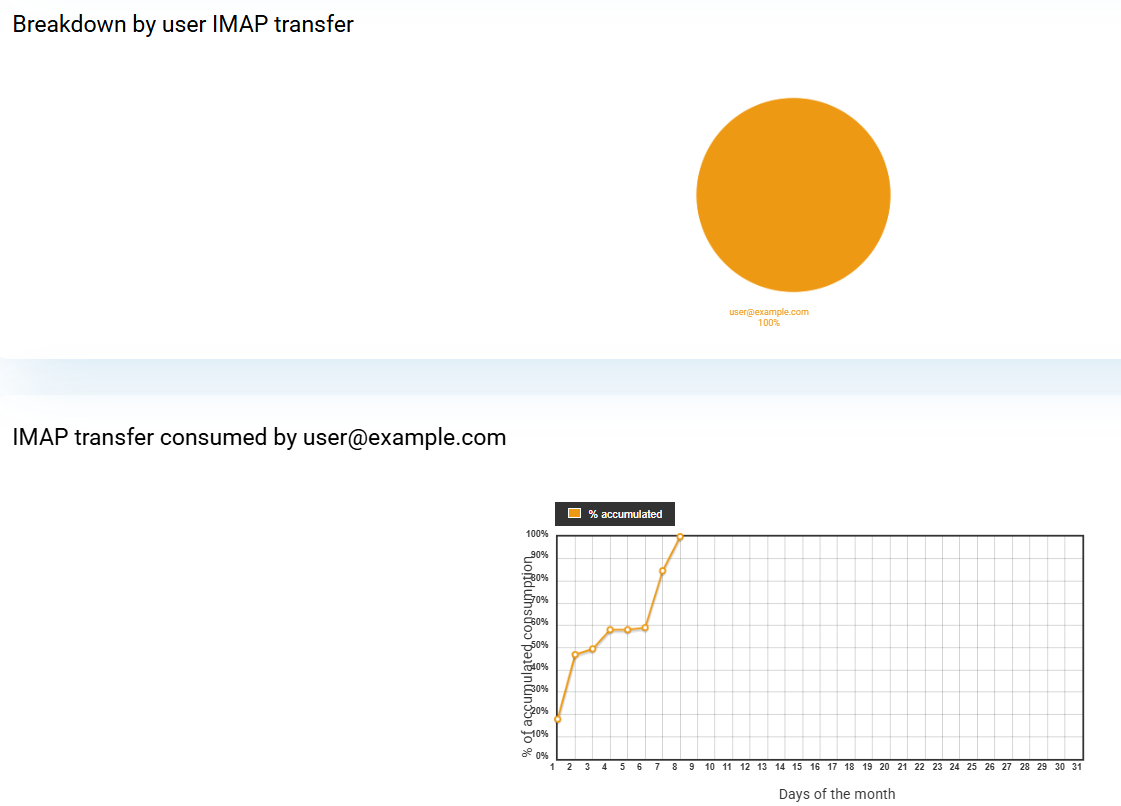This screenshot has height=806, width=1121.
Task: Click the 100% label under the pie
Action: click(768, 323)
